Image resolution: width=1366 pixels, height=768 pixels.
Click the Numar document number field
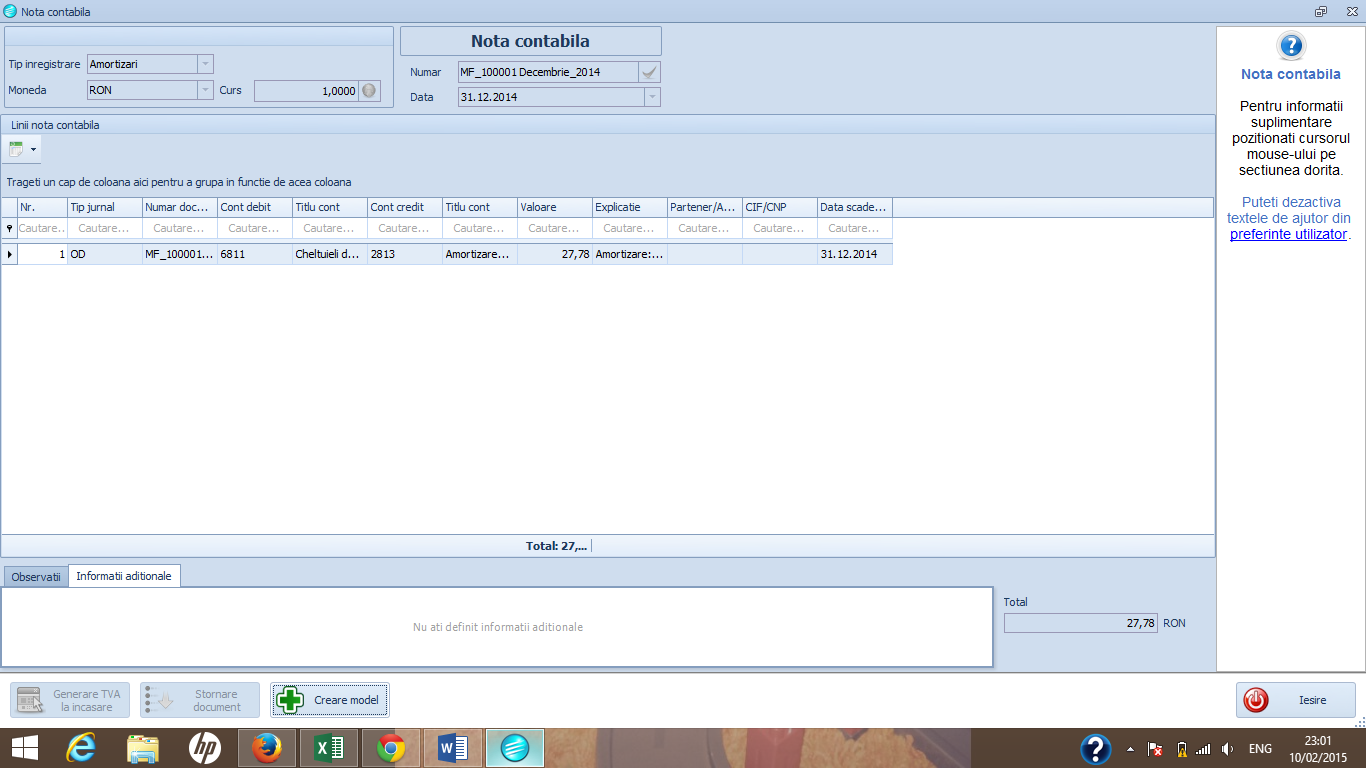548,72
